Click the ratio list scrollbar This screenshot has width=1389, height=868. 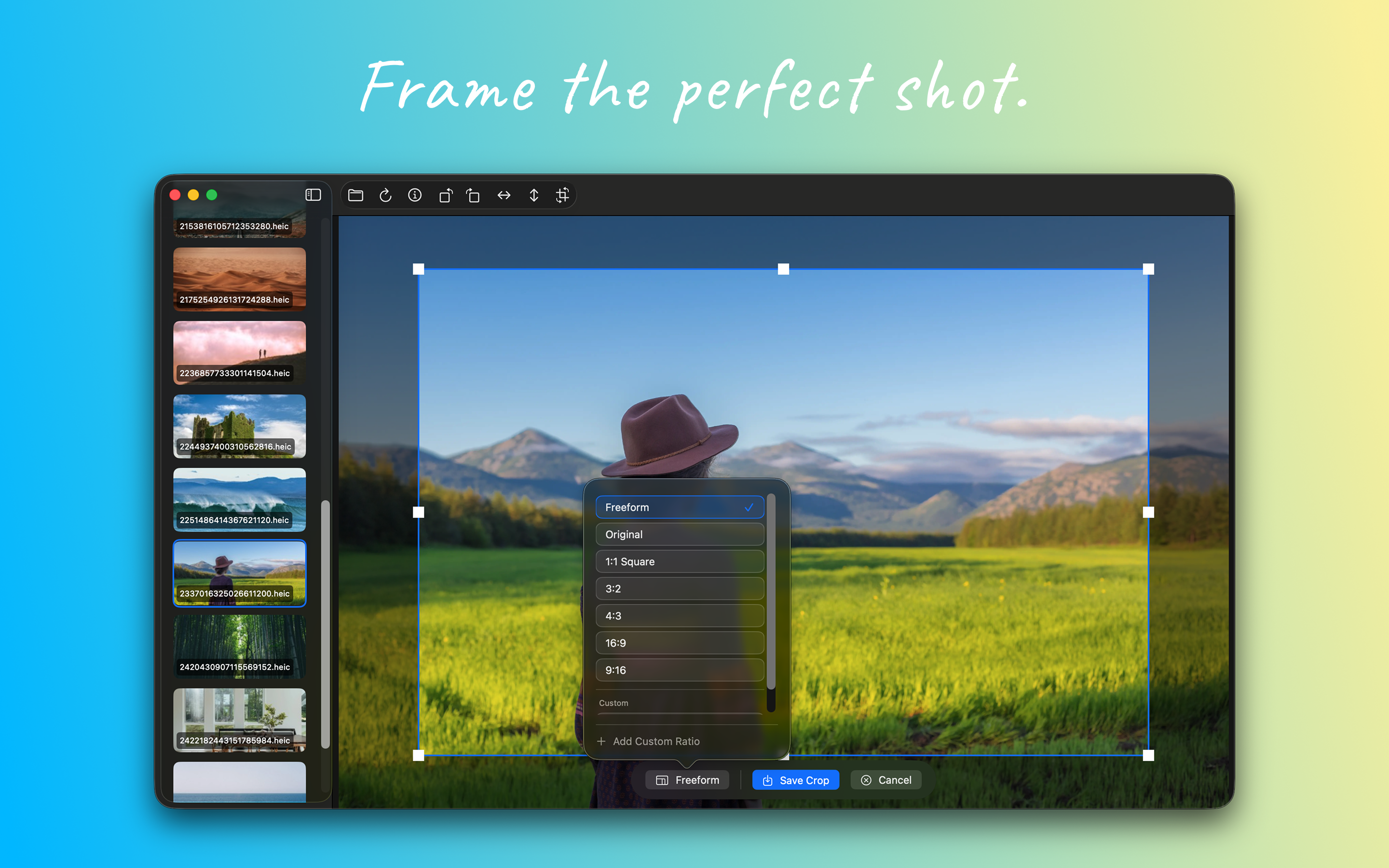pos(771,591)
